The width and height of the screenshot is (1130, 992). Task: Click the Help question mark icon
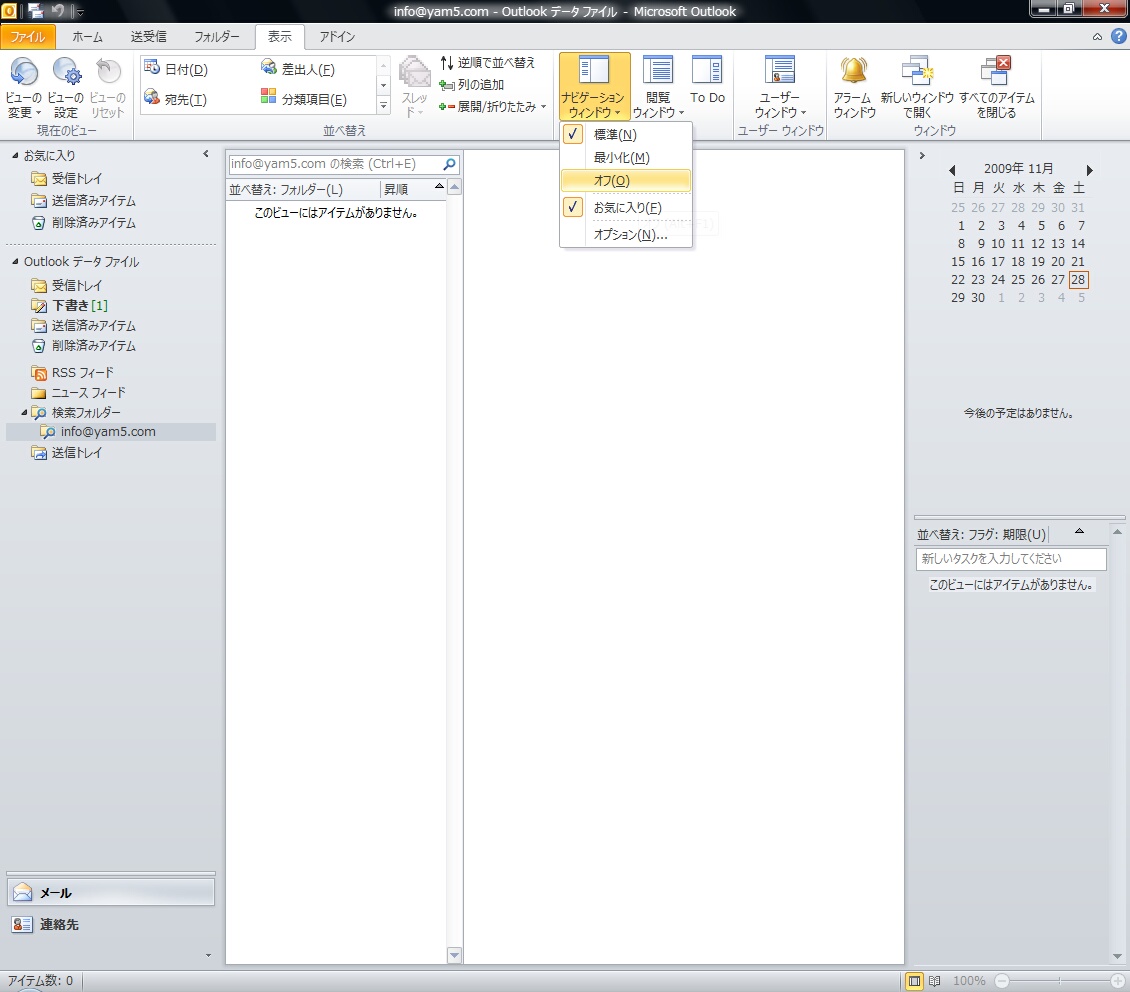coord(1118,36)
